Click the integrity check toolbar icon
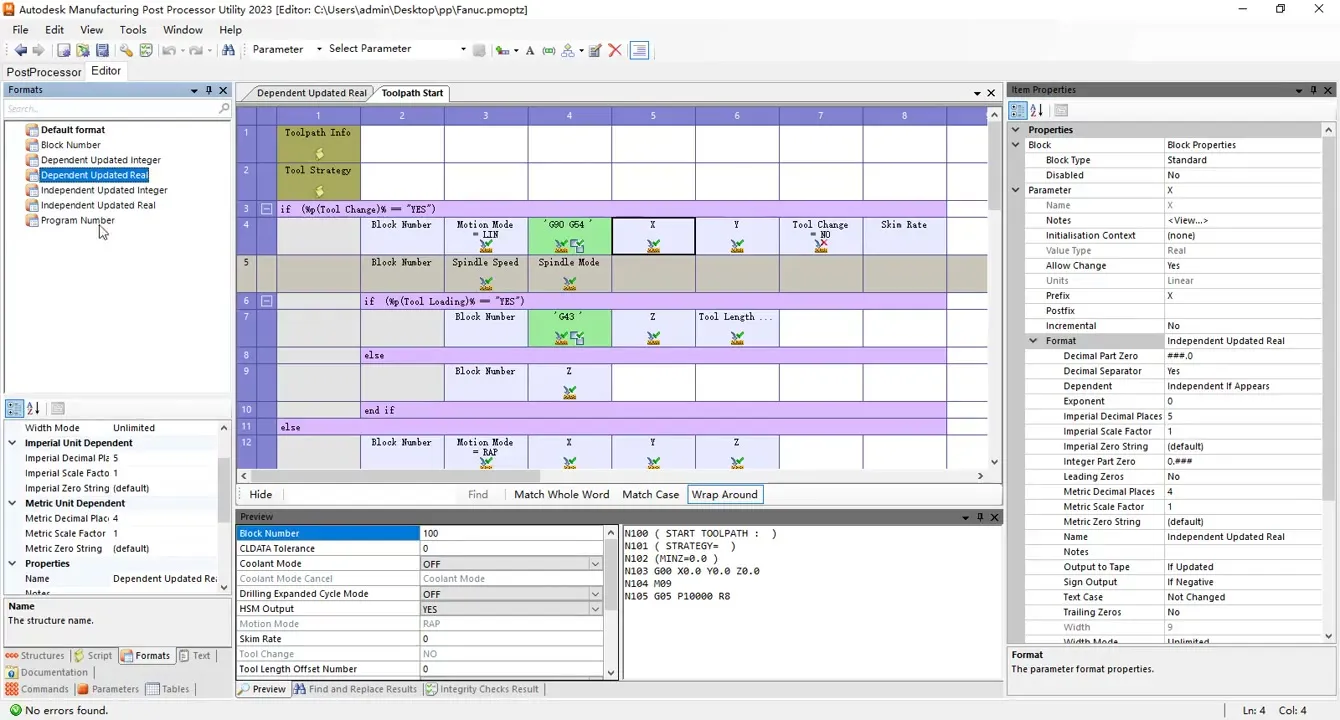1340x720 pixels. coord(146,50)
